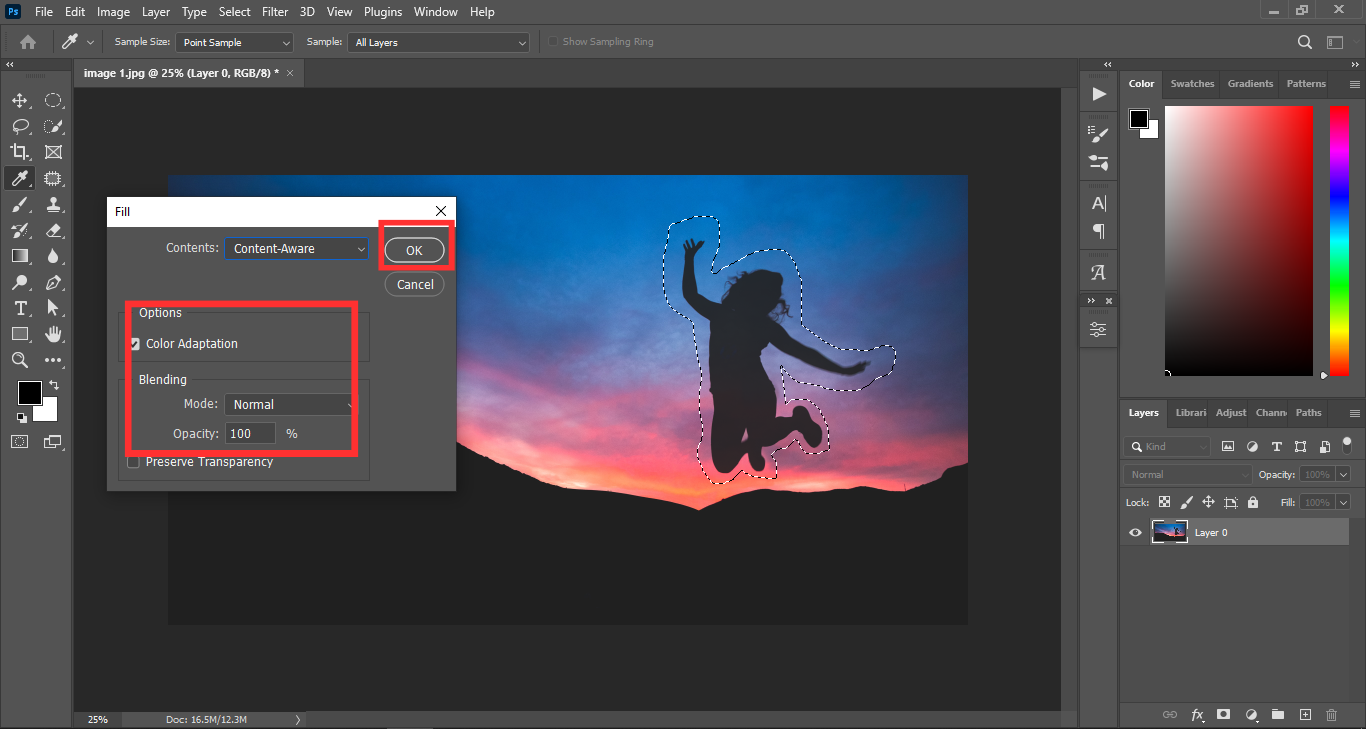
Task: Open blending Mode dropdown in Fill dialog
Action: tap(289, 405)
